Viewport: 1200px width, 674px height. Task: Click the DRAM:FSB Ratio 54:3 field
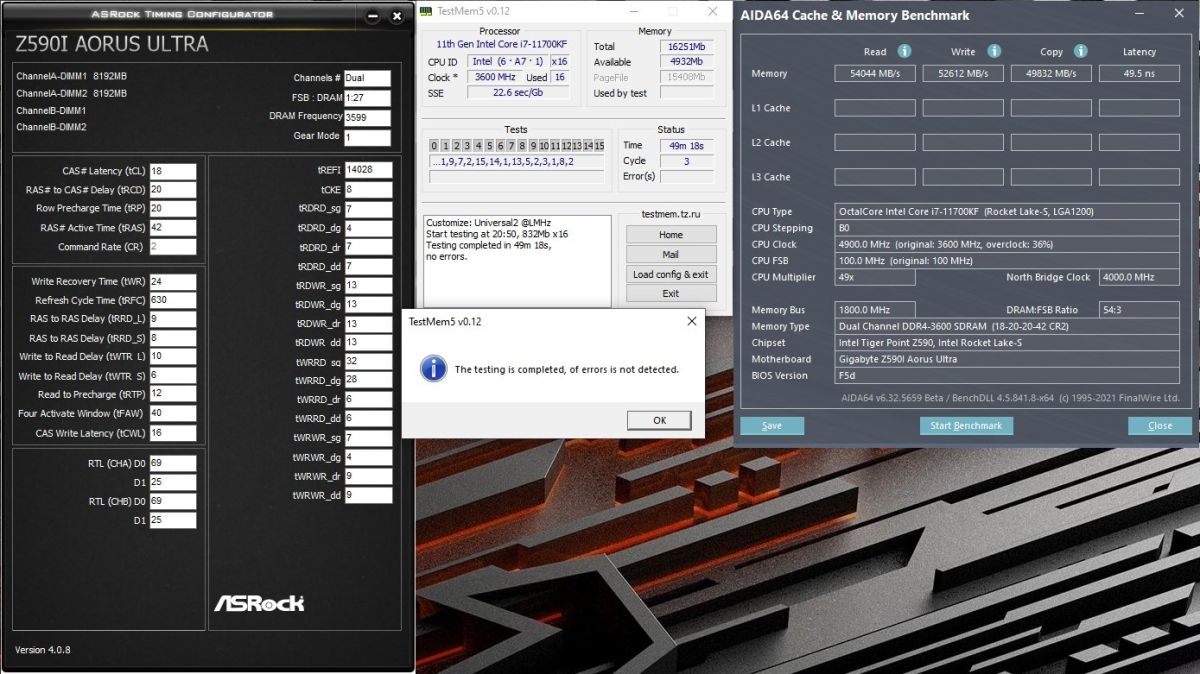click(1139, 310)
